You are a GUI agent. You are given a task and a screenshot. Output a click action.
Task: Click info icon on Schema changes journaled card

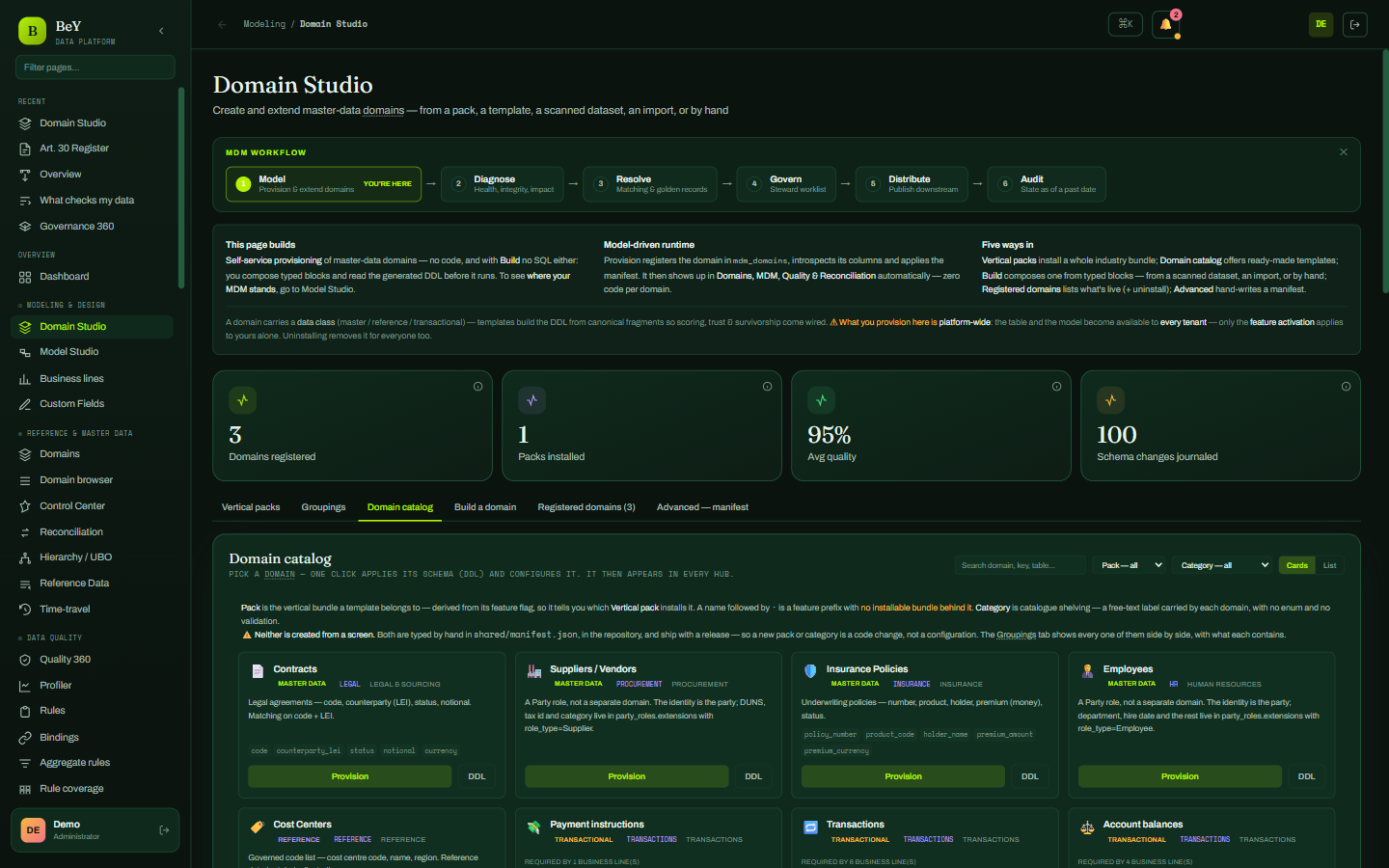pos(1346,387)
